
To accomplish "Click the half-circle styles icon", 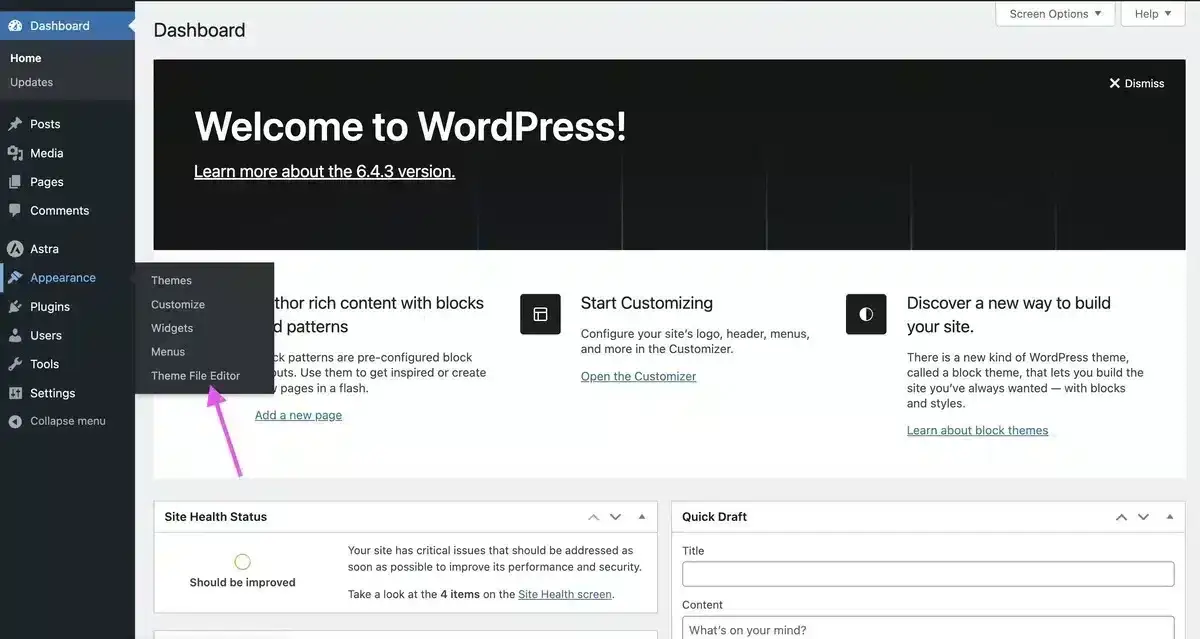I will click(x=866, y=314).
